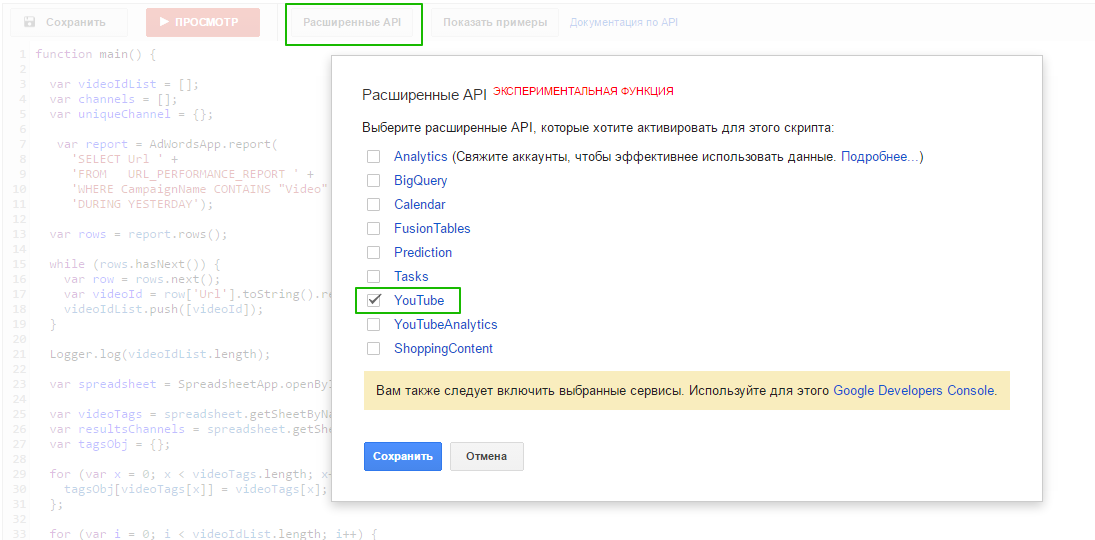
Task: Open the Analytics API link
Action: pos(419,156)
